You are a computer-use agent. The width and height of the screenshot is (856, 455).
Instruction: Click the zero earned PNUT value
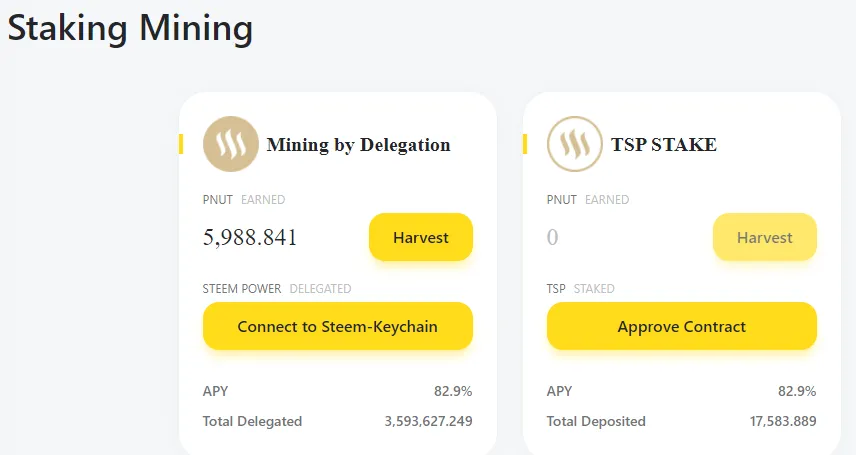552,237
